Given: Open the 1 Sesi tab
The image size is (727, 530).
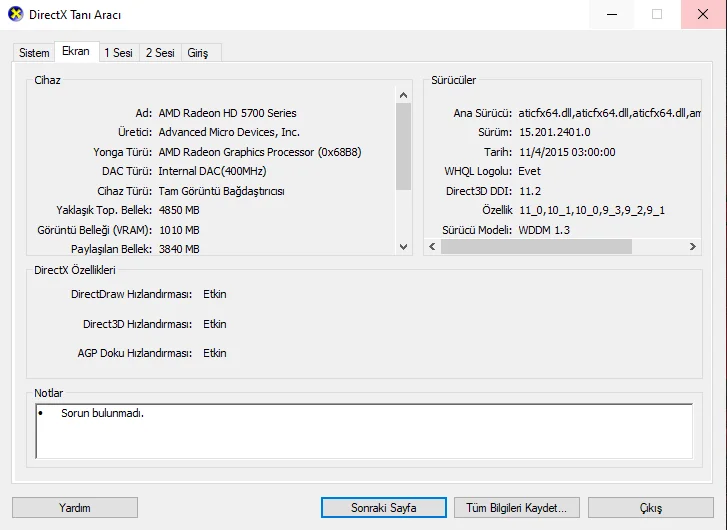Looking at the screenshot, I should [x=118, y=53].
